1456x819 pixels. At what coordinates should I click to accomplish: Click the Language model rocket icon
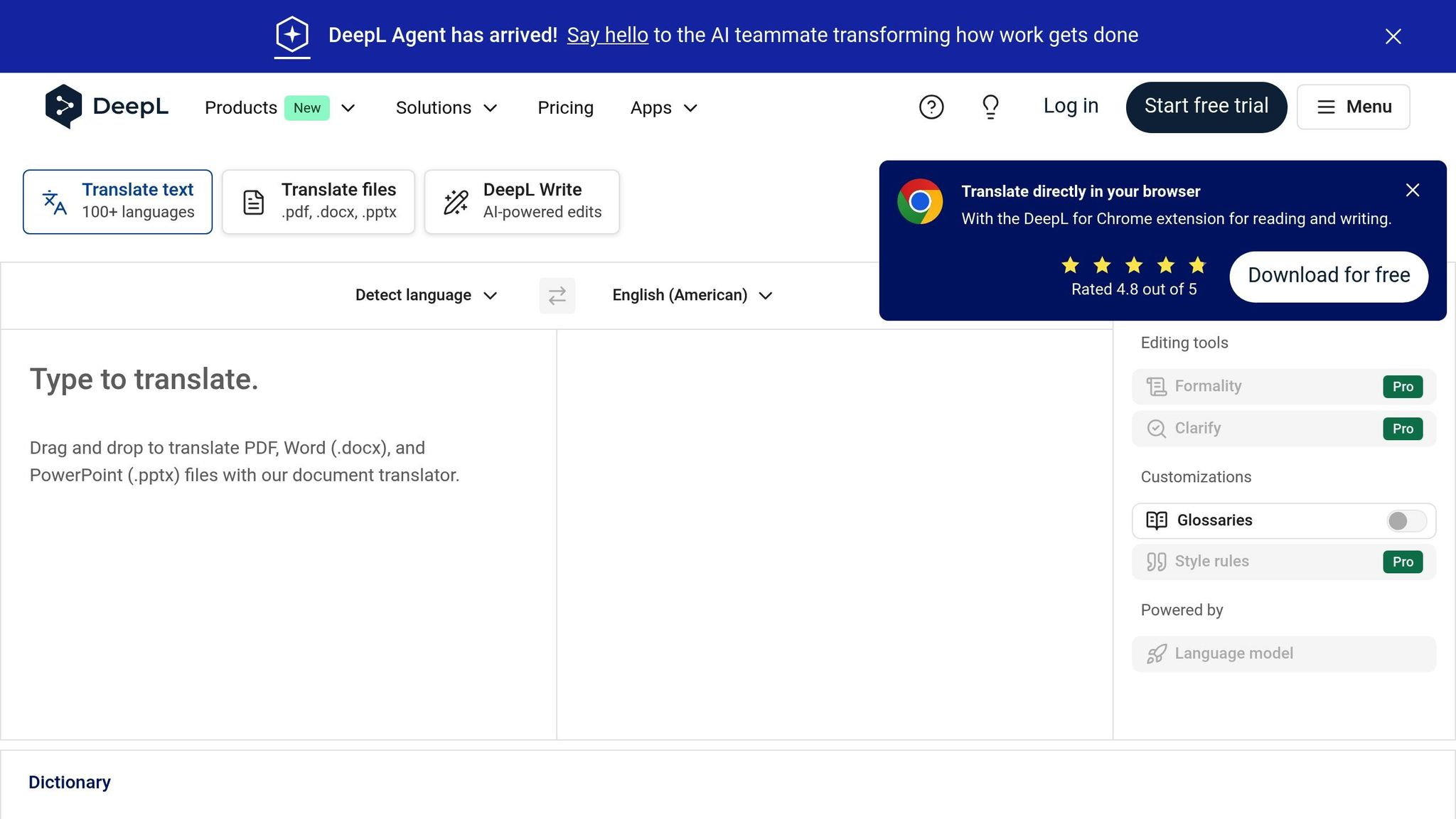(x=1156, y=653)
